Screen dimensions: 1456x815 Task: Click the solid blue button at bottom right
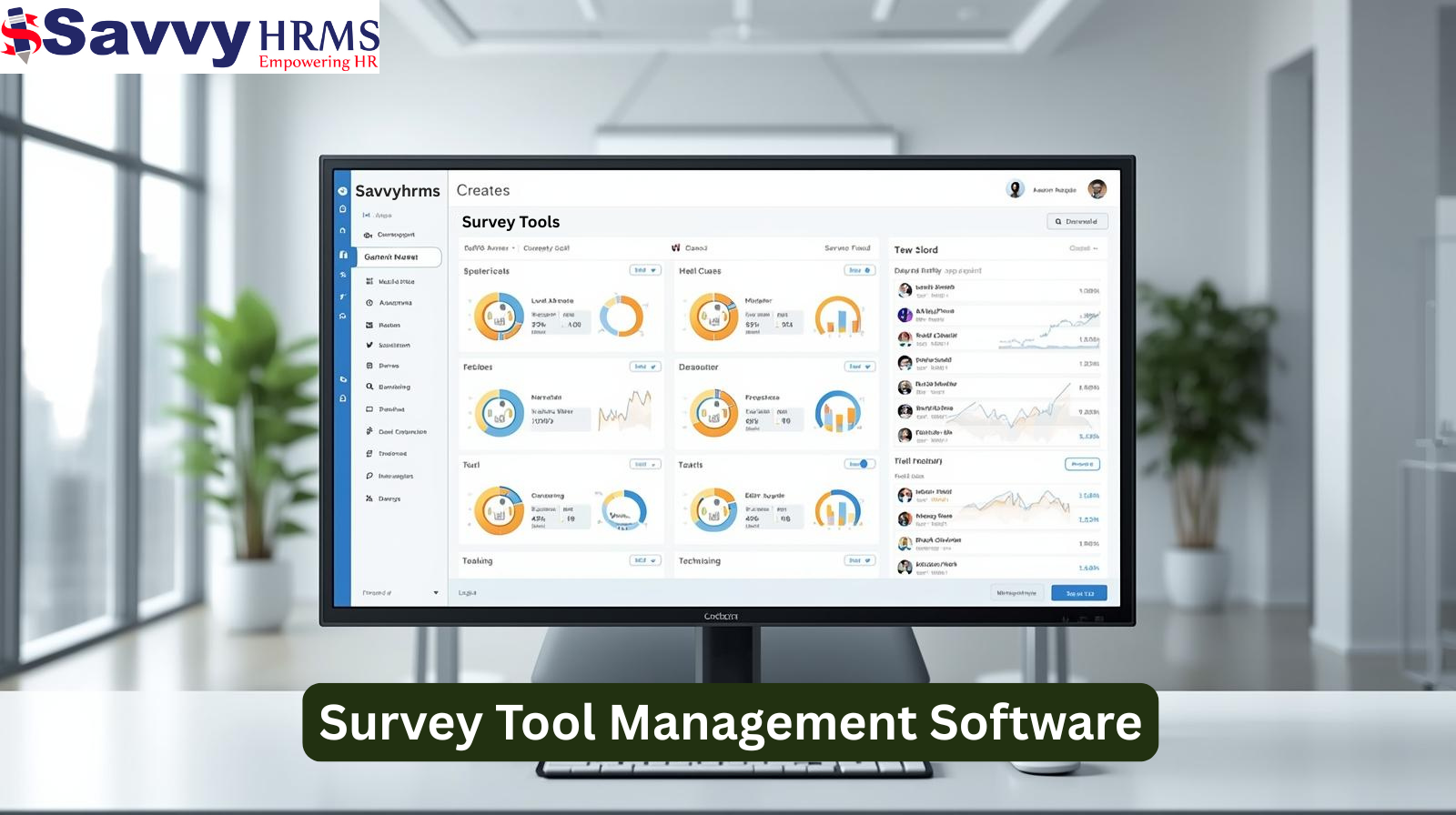(x=1079, y=593)
